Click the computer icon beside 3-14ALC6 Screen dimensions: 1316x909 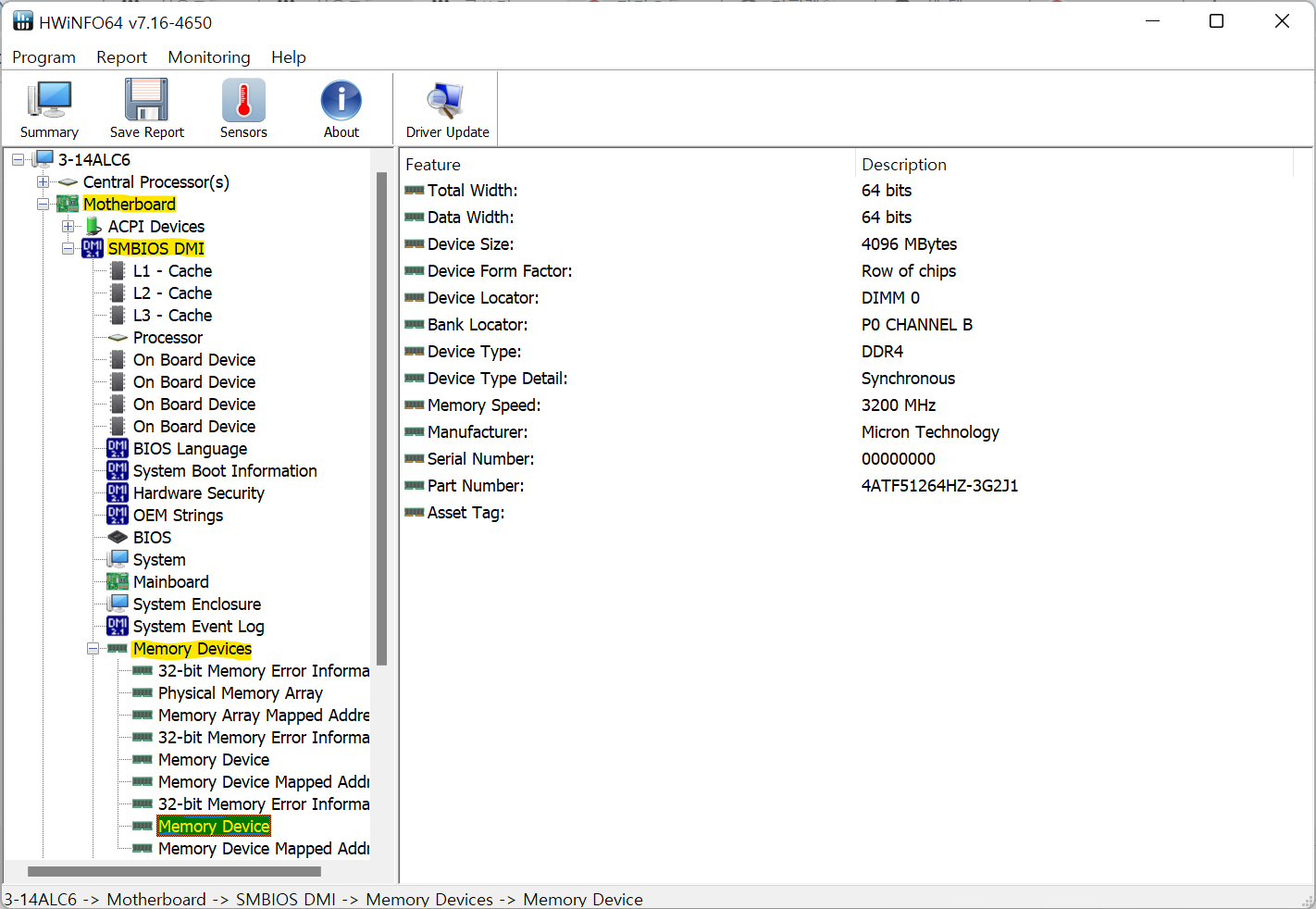pos(44,159)
